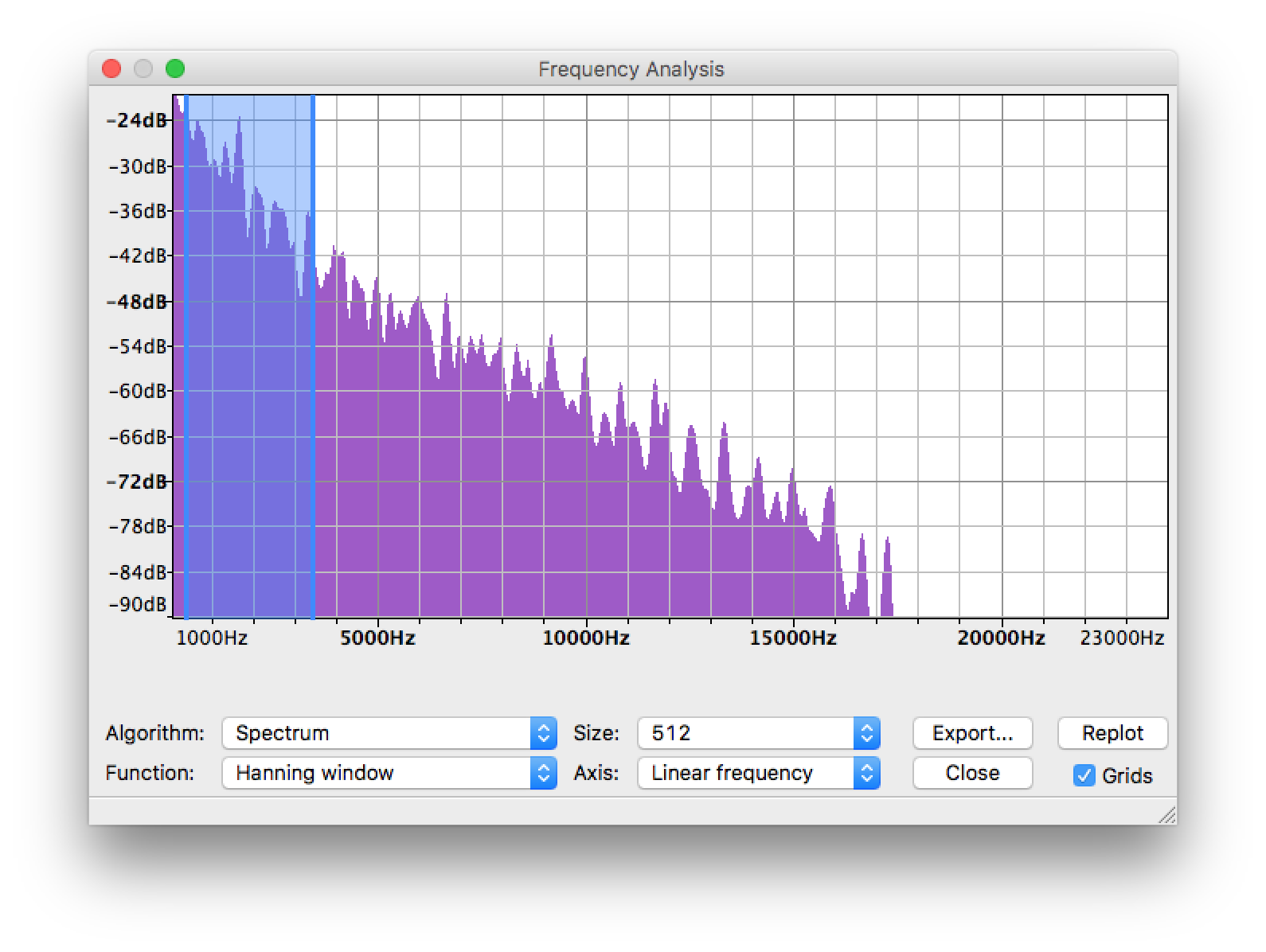
Task: Click the -48dB level label
Action: [136, 302]
